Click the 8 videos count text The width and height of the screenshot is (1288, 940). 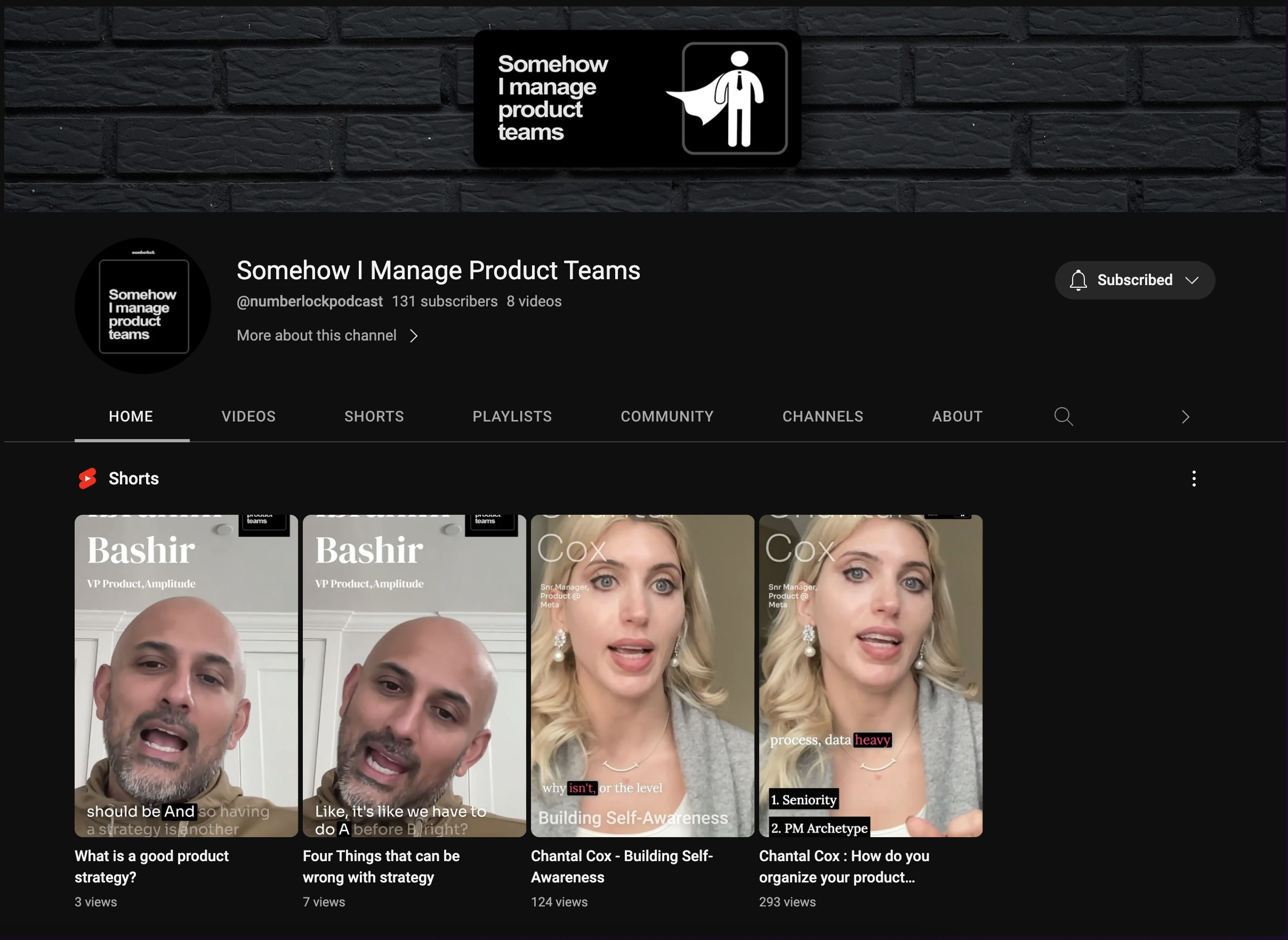pyautogui.click(x=534, y=302)
